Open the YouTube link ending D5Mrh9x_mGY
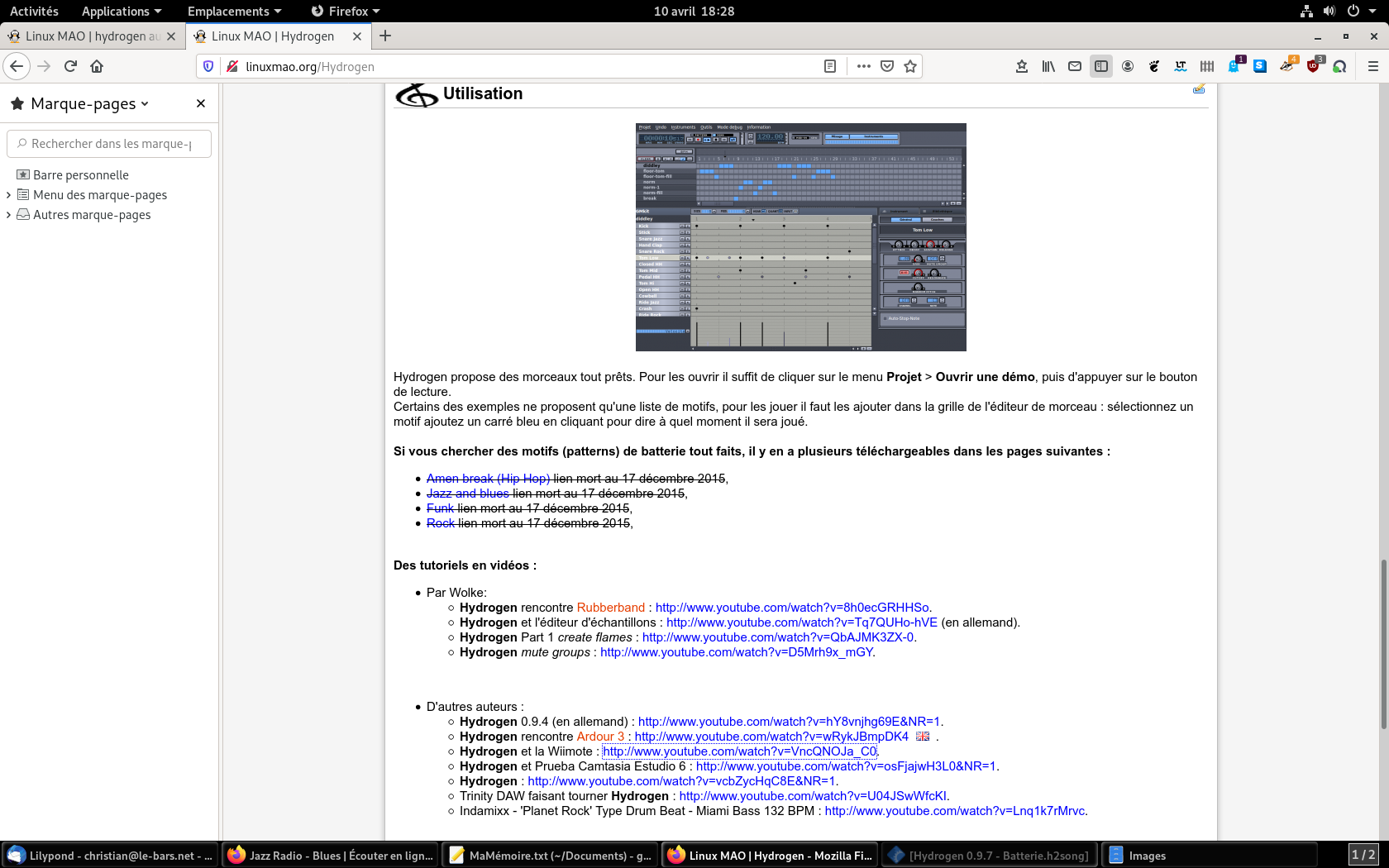This screenshot has width=1389, height=868. [737, 652]
